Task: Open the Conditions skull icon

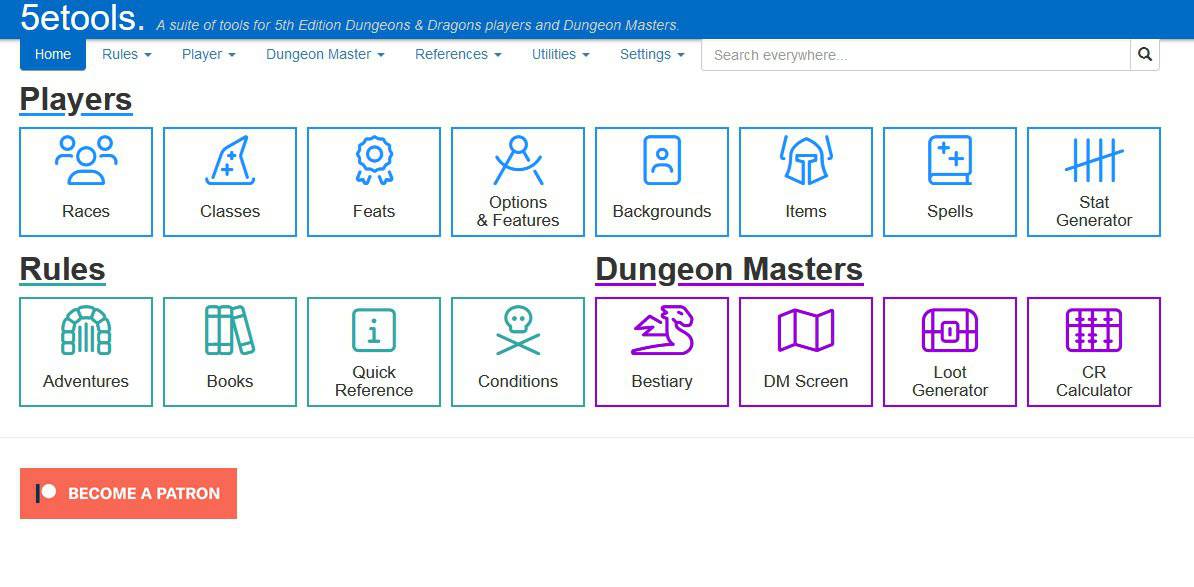Action: pyautogui.click(x=518, y=331)
